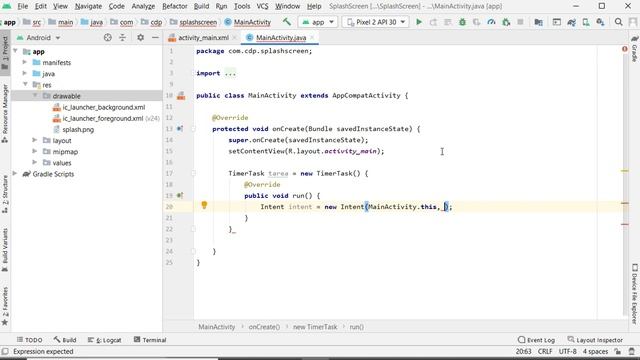Close the MainActivity.java tab
This screenshot has width=640, height=360.
pos(312,38)
